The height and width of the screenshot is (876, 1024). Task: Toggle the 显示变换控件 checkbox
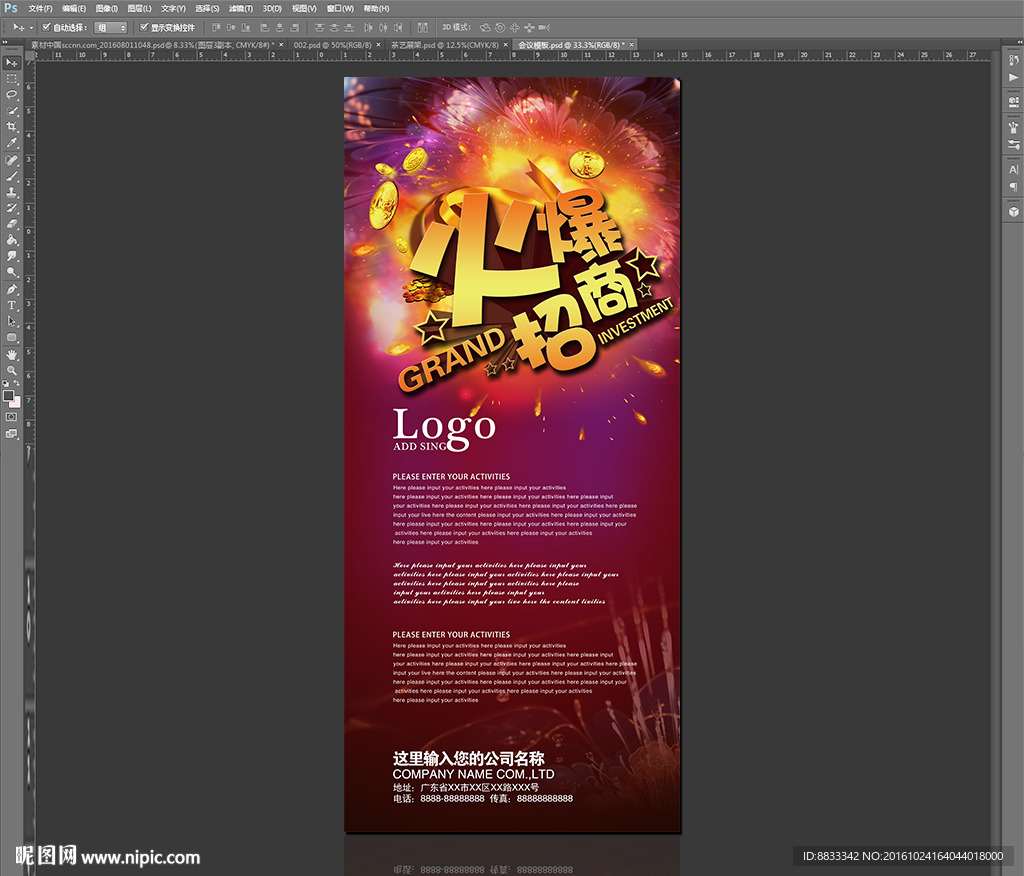[144, 27]
